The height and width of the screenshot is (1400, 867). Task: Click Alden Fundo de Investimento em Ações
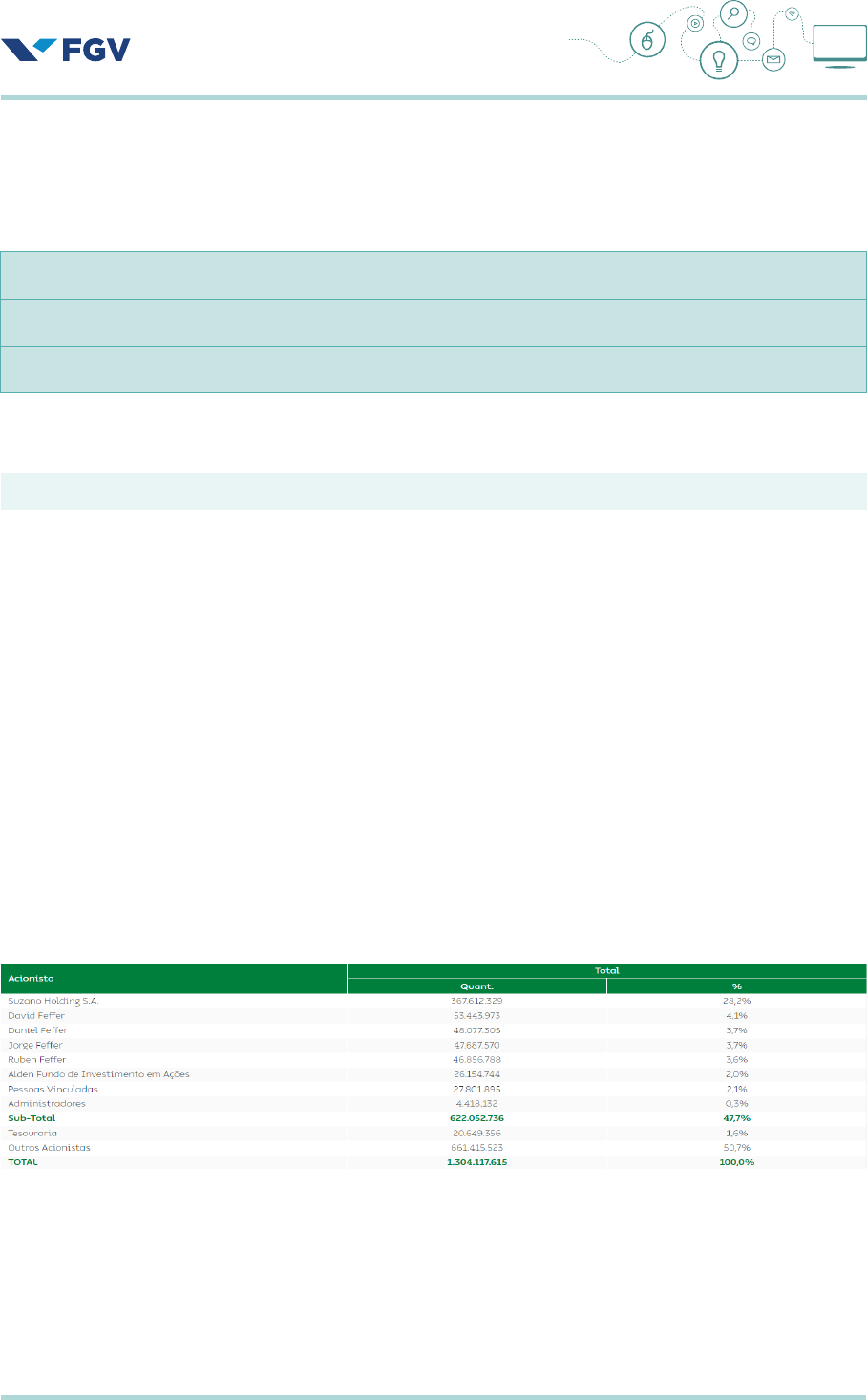pyautogui.click(x=98, y=1074)
